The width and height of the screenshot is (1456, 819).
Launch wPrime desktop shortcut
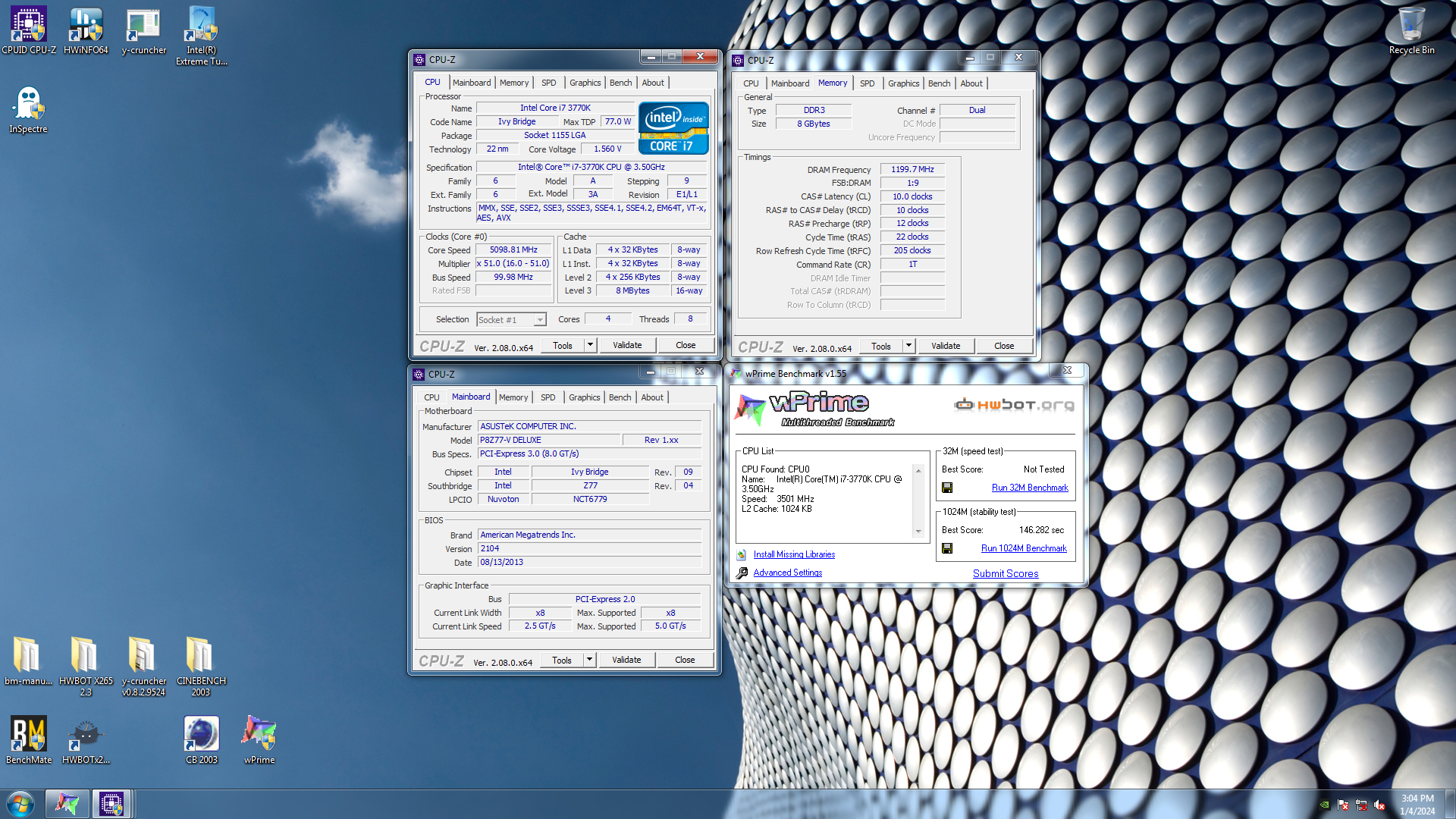[x=259, y=740]
